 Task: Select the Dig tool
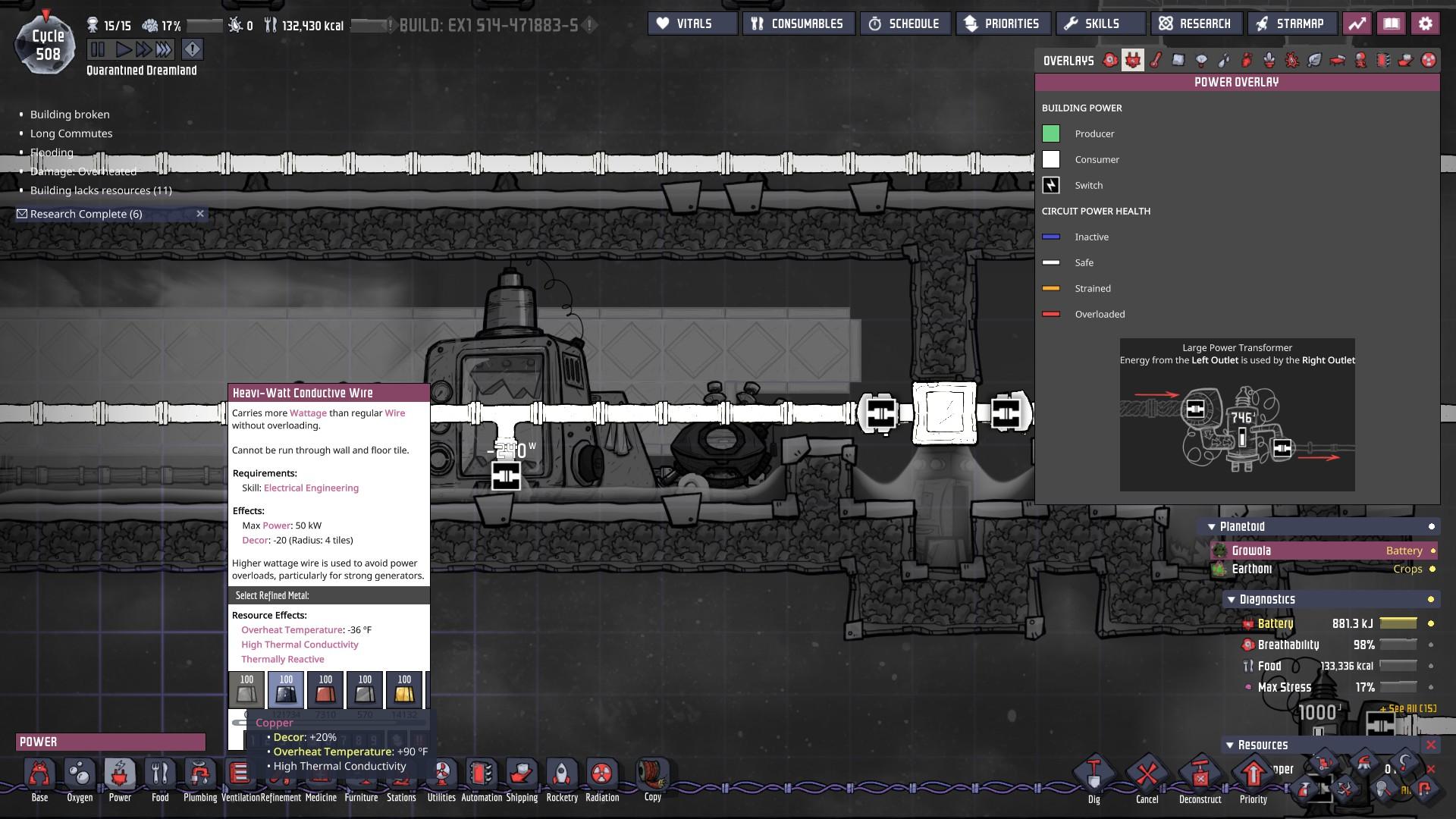(x=1094, y=775)
